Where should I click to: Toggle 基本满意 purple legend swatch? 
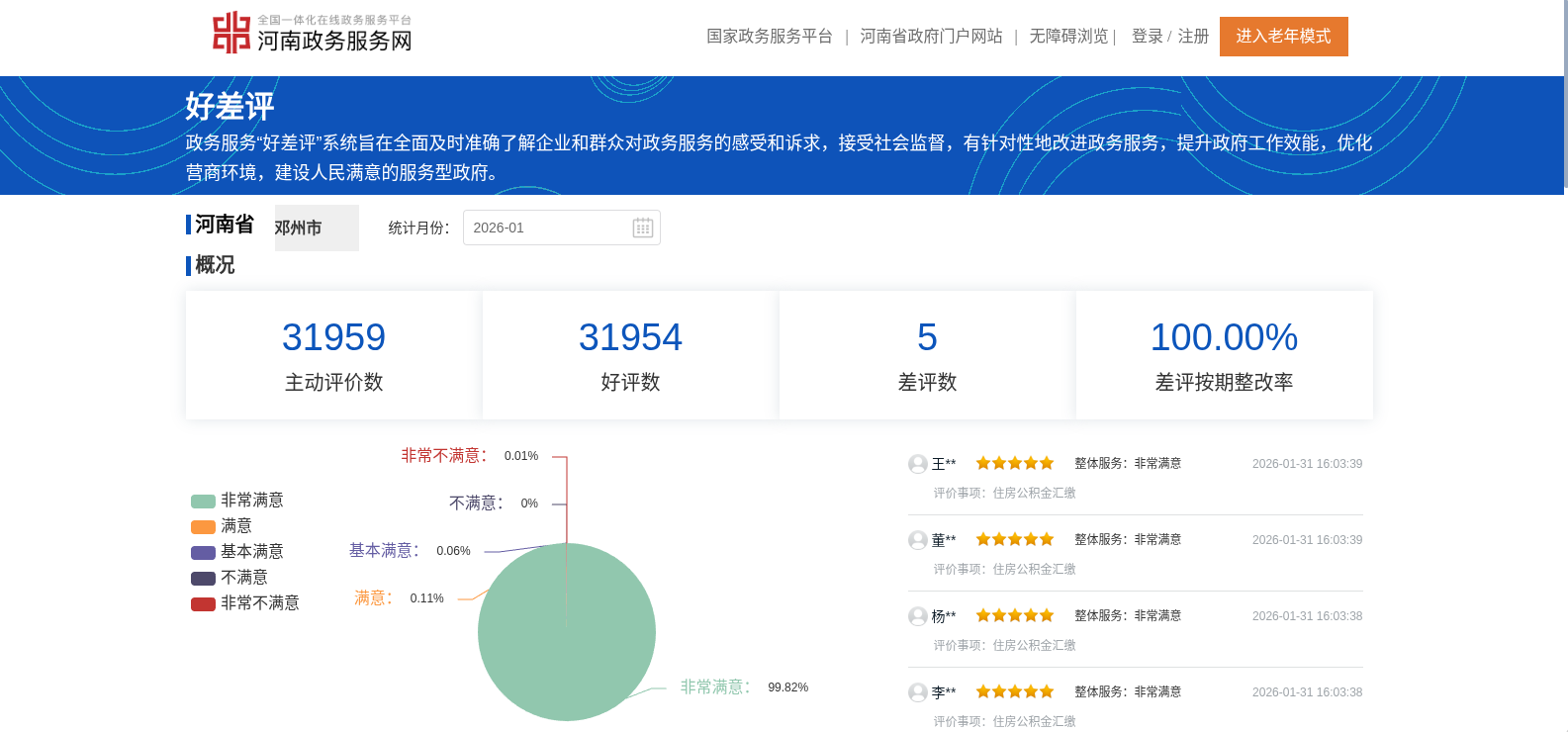pos(203,552)
